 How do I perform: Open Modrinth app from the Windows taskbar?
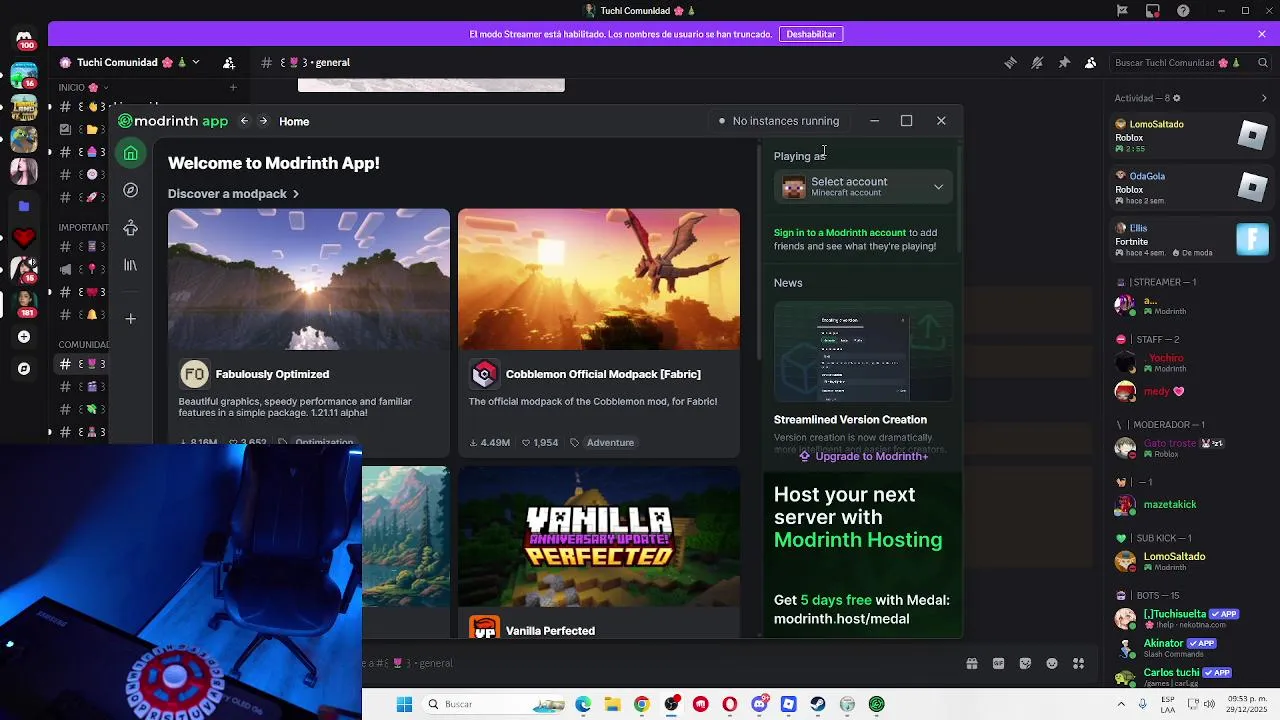[877, 704]
